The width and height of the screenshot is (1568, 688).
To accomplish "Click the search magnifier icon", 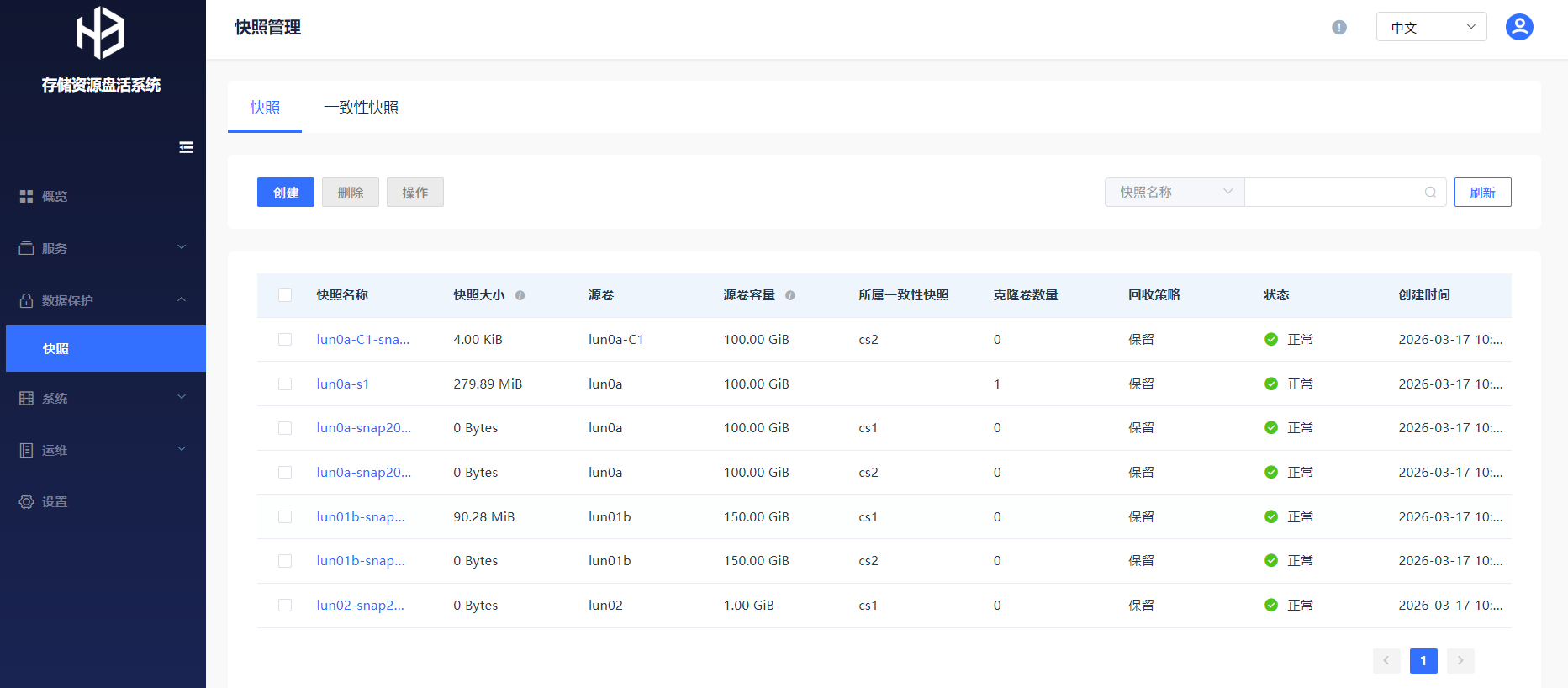I will [x=1429, y=193].
